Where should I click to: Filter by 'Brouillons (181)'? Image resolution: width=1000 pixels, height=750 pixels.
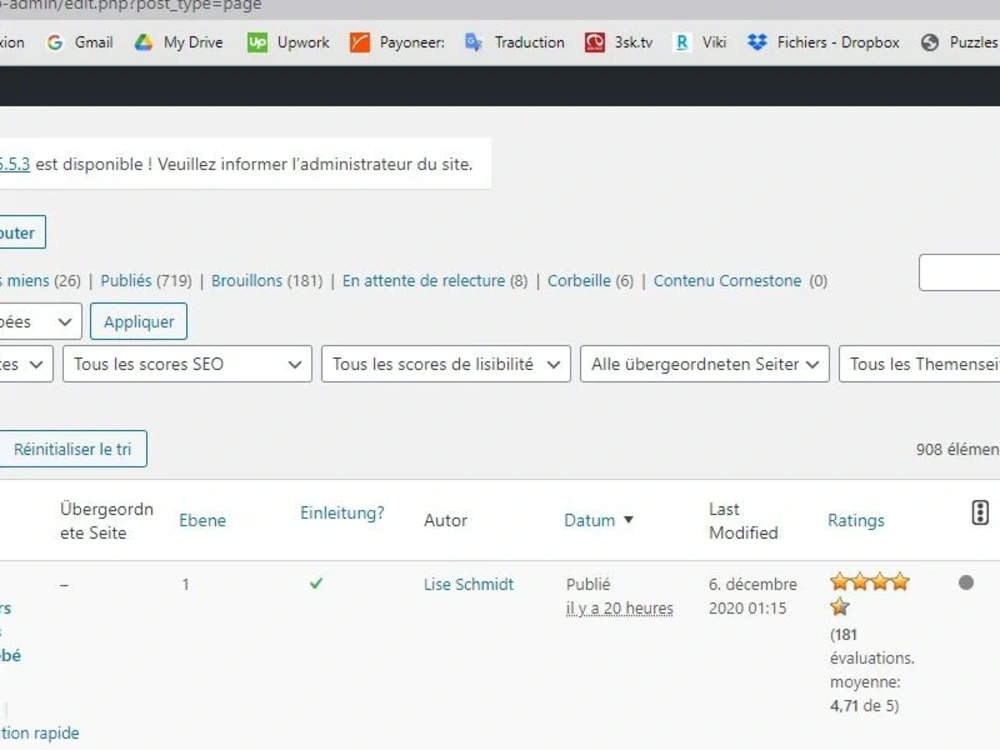tap(267, 281)
